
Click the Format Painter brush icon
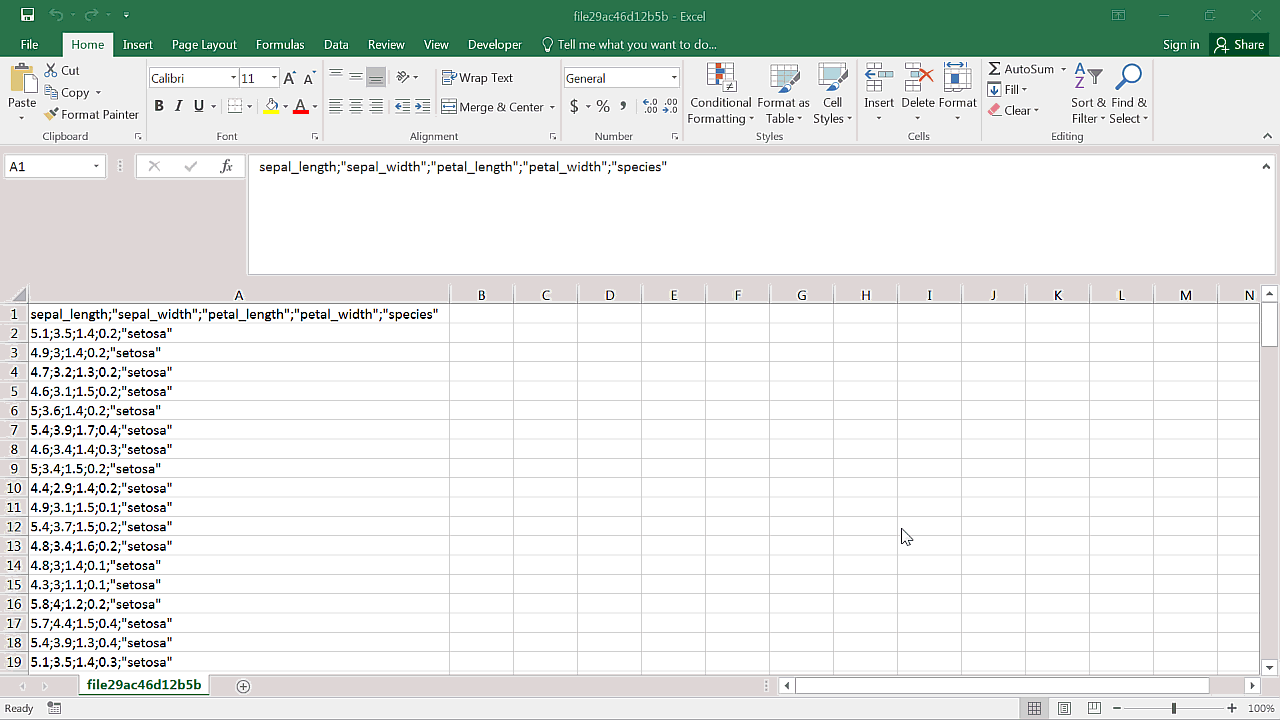pos(50,114)
